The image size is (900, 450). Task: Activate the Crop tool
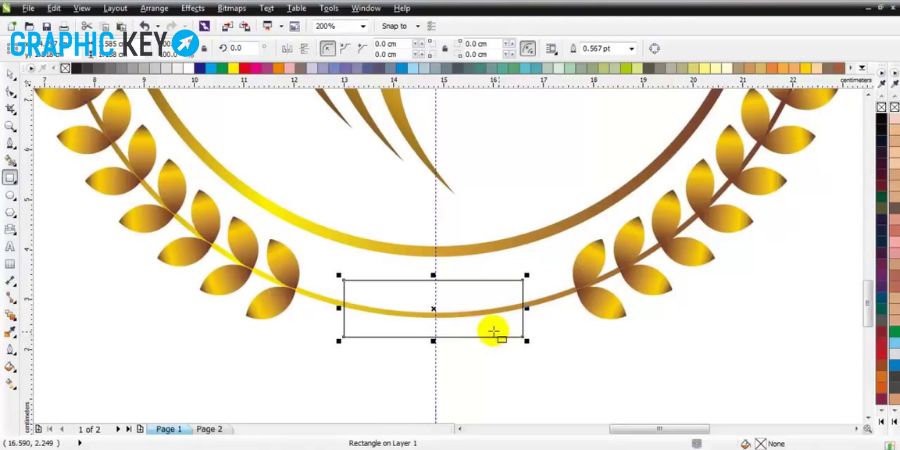point(10,109)
